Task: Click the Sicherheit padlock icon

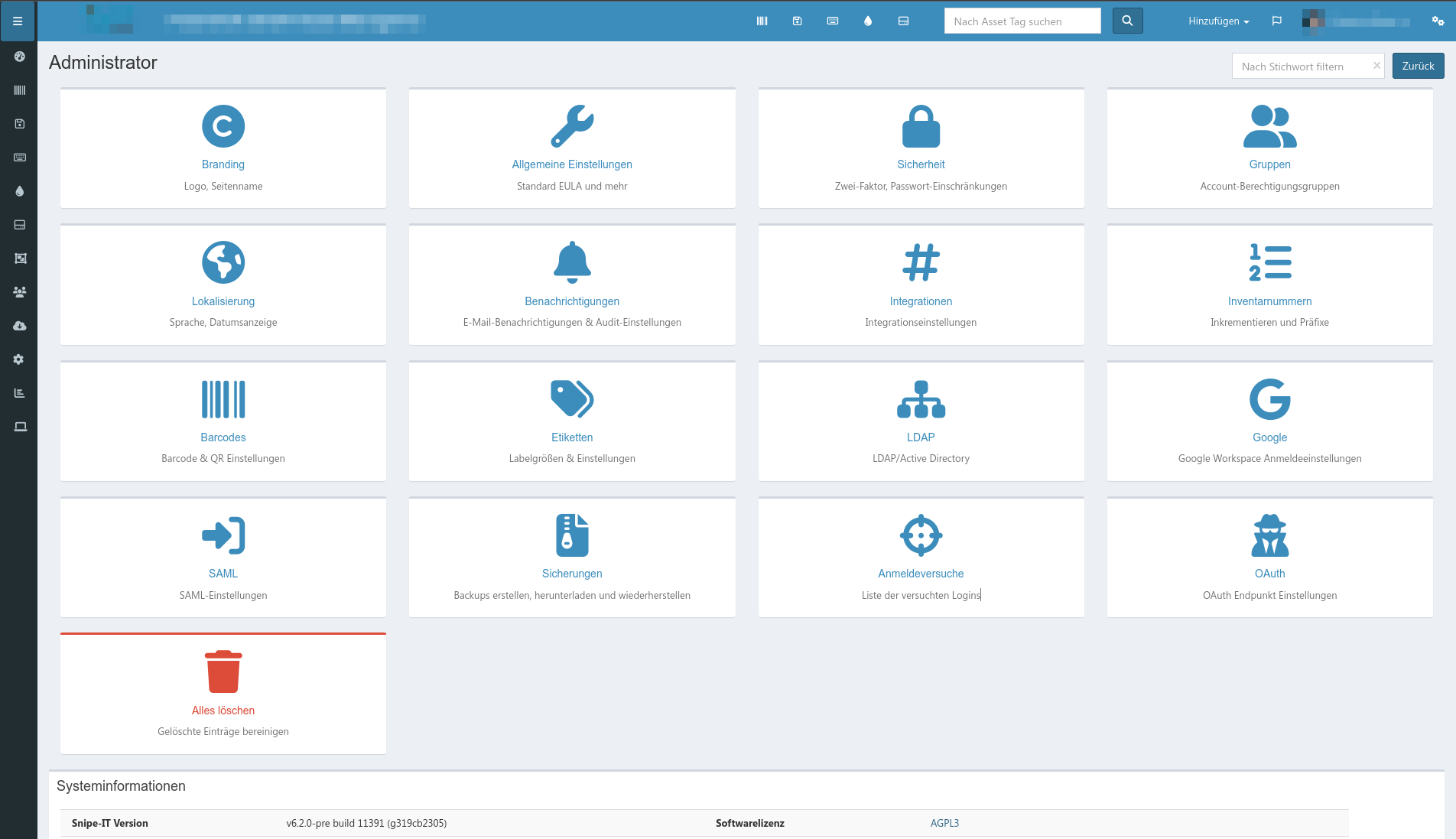Action: pos(921,126)
